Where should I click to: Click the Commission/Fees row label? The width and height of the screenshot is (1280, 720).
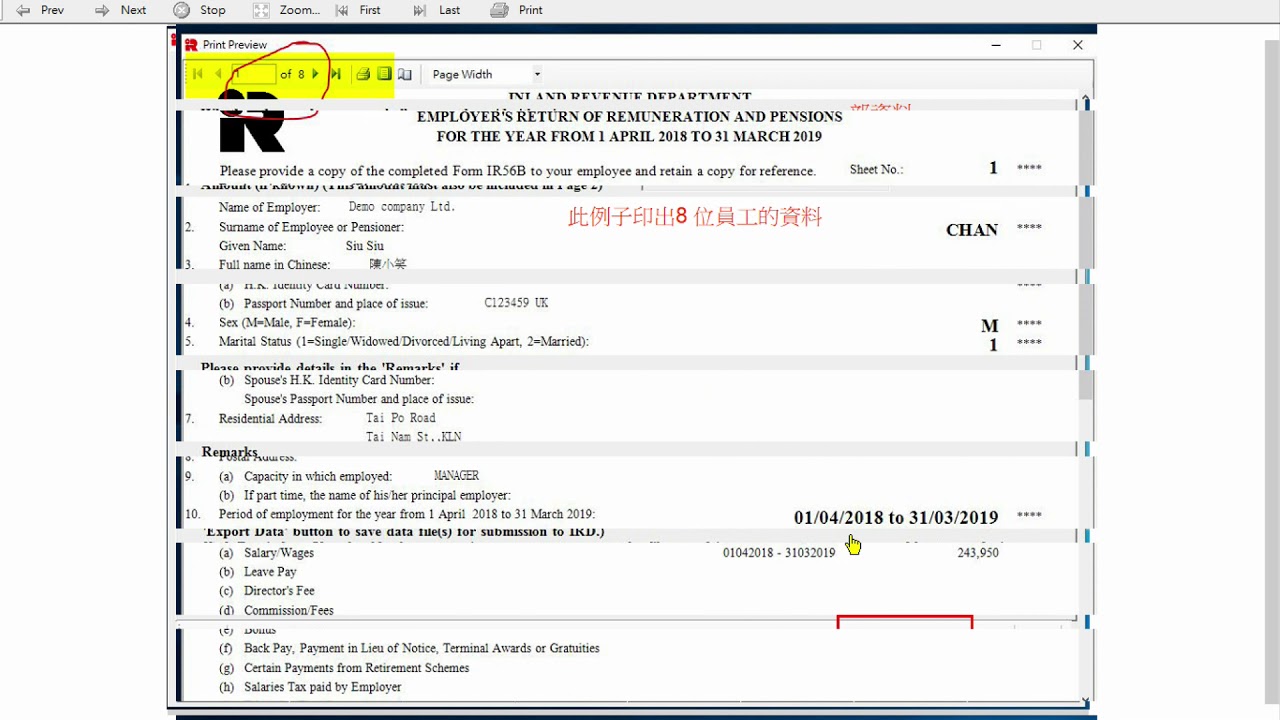pyautogui.click(x=289, y=610)
